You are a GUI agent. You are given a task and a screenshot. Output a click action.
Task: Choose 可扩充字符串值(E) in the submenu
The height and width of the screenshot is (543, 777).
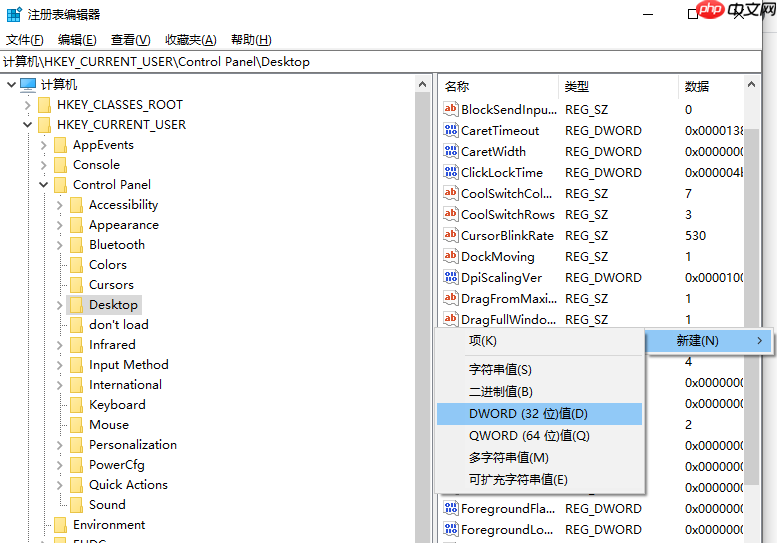coord(540,480)
